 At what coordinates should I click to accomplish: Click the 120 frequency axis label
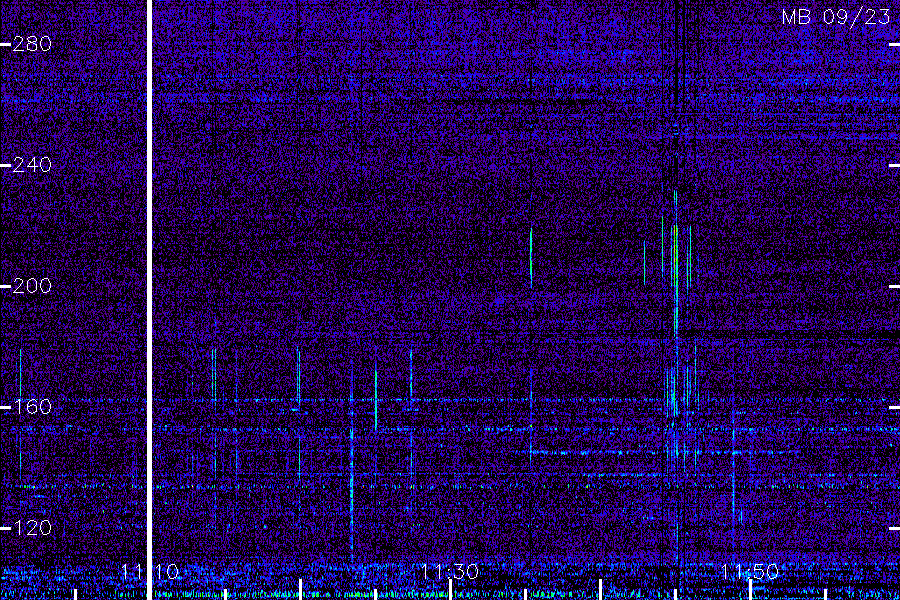click(32, 528)
